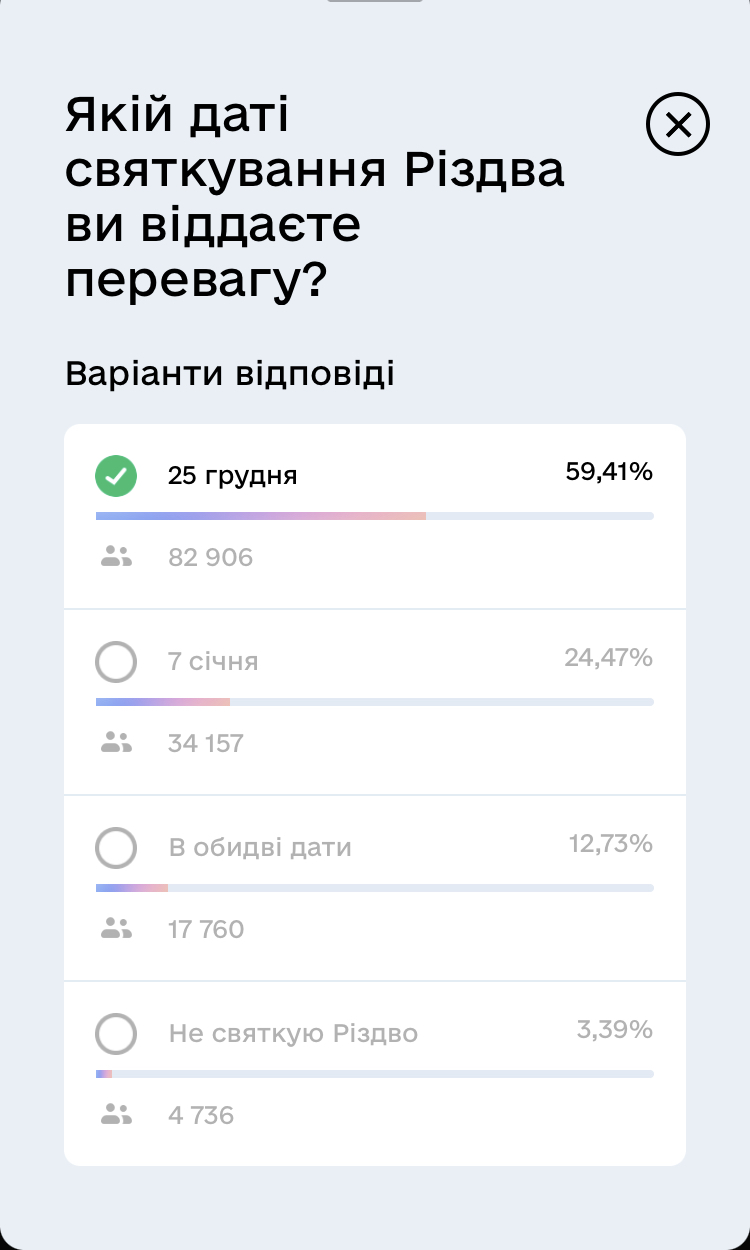The width and height of the screenshot is (750, 1250).
Task: Click the В обидві дати progress bar
Action: [x=375, y=888]
